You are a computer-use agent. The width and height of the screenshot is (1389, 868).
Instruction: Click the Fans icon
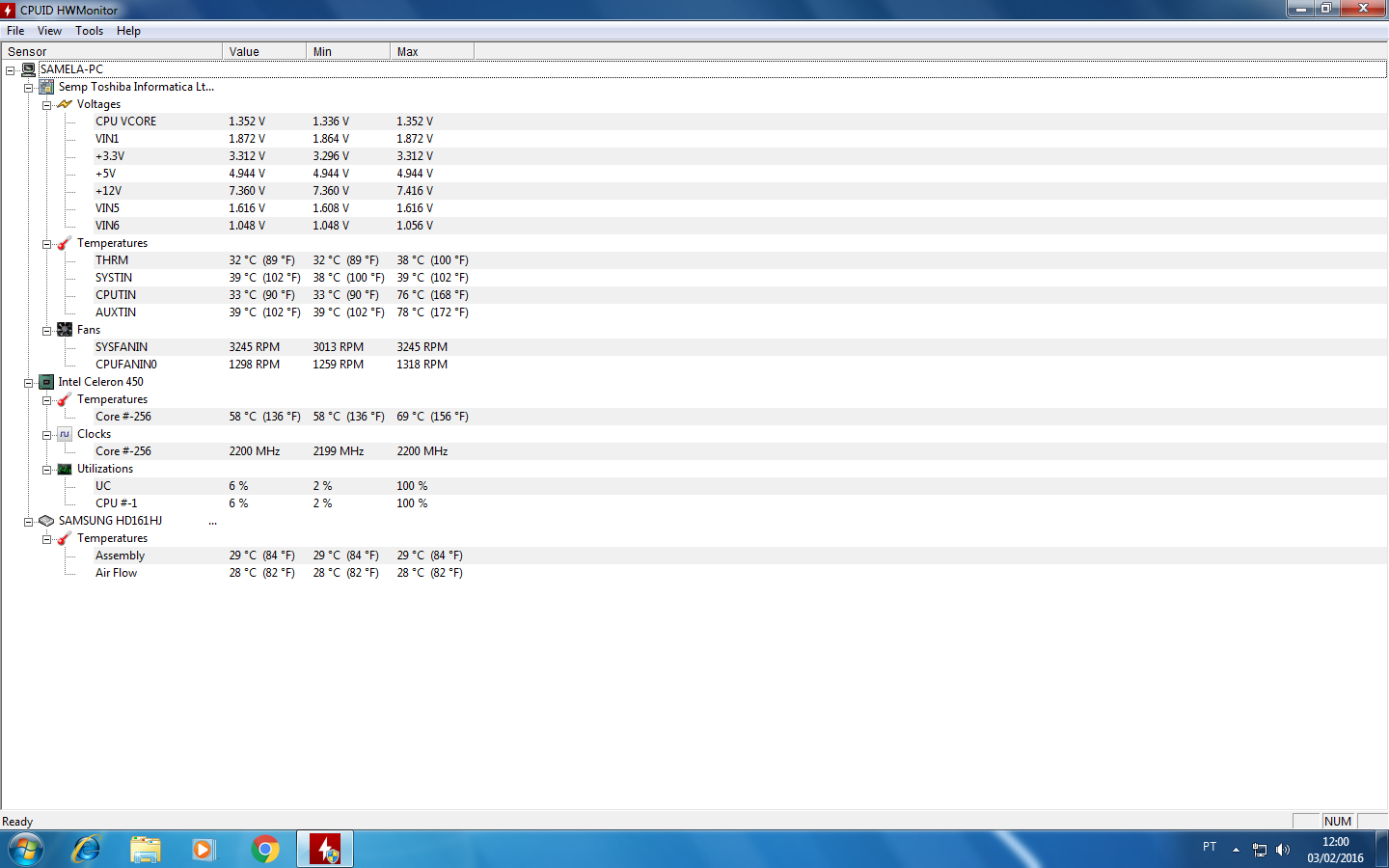[x=65, y=330]
